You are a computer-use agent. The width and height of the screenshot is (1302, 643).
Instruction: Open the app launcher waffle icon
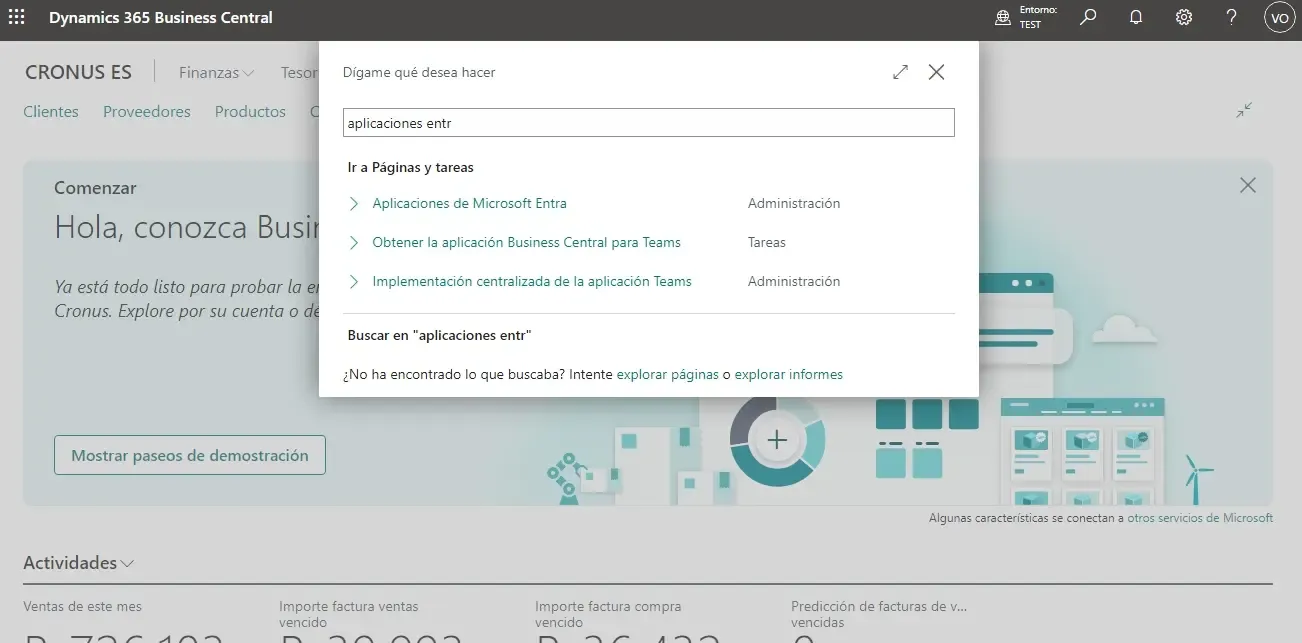point(17,17)
